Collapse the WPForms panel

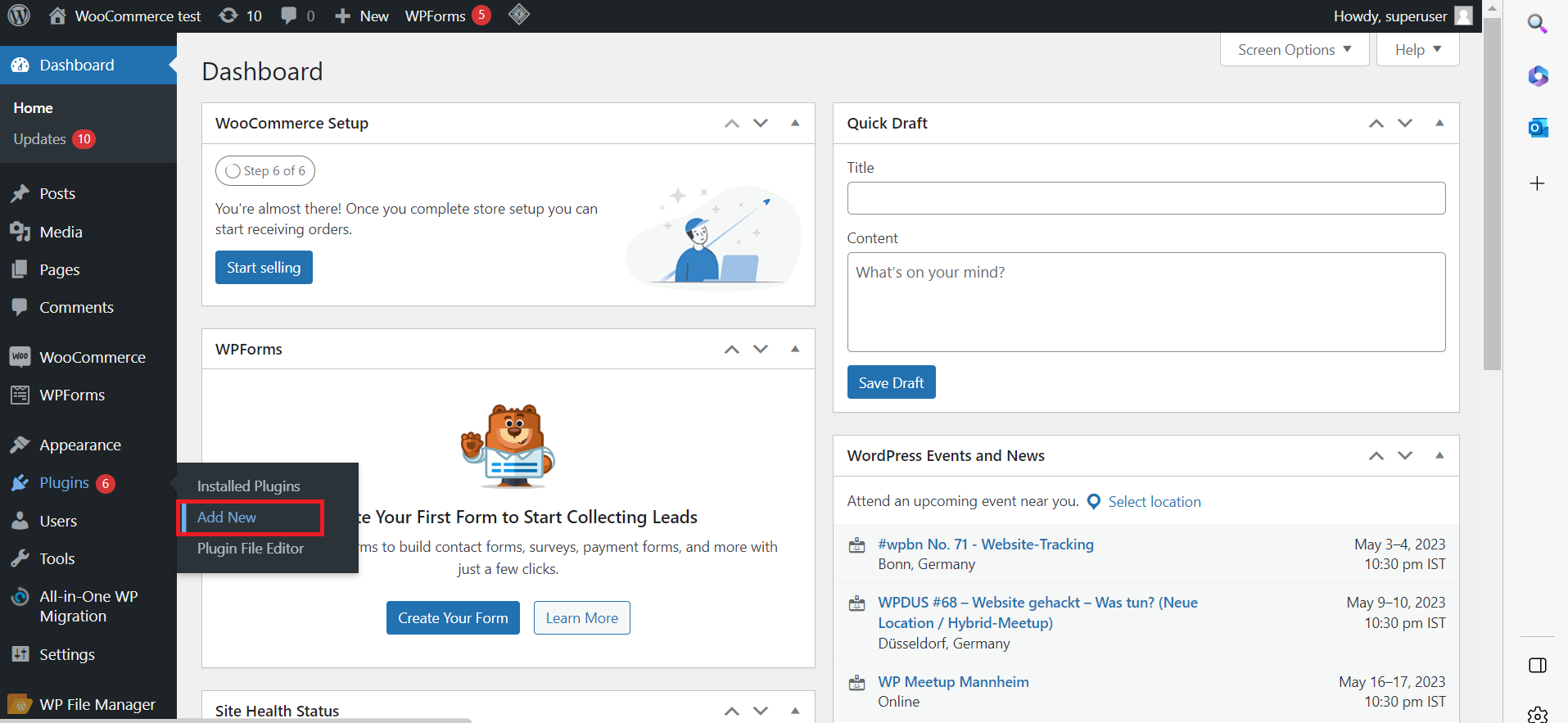[x=795, y=349]
